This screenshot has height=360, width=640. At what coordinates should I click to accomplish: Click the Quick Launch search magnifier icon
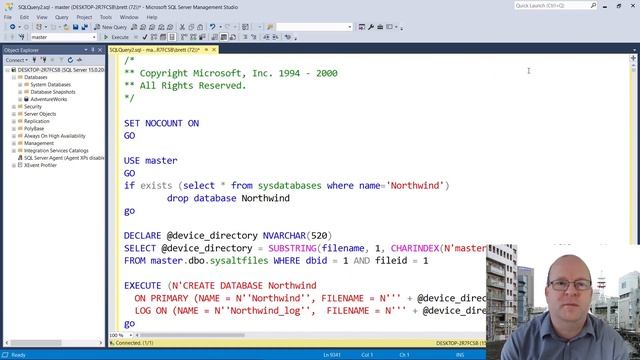pyautogui.click(x=593, y=5)
